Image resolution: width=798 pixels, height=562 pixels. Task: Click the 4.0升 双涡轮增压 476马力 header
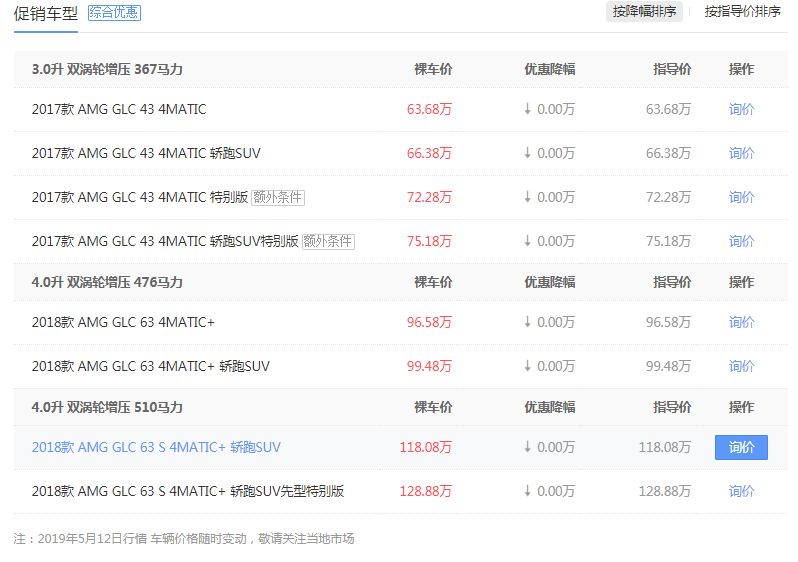click(x=107, y=282)
